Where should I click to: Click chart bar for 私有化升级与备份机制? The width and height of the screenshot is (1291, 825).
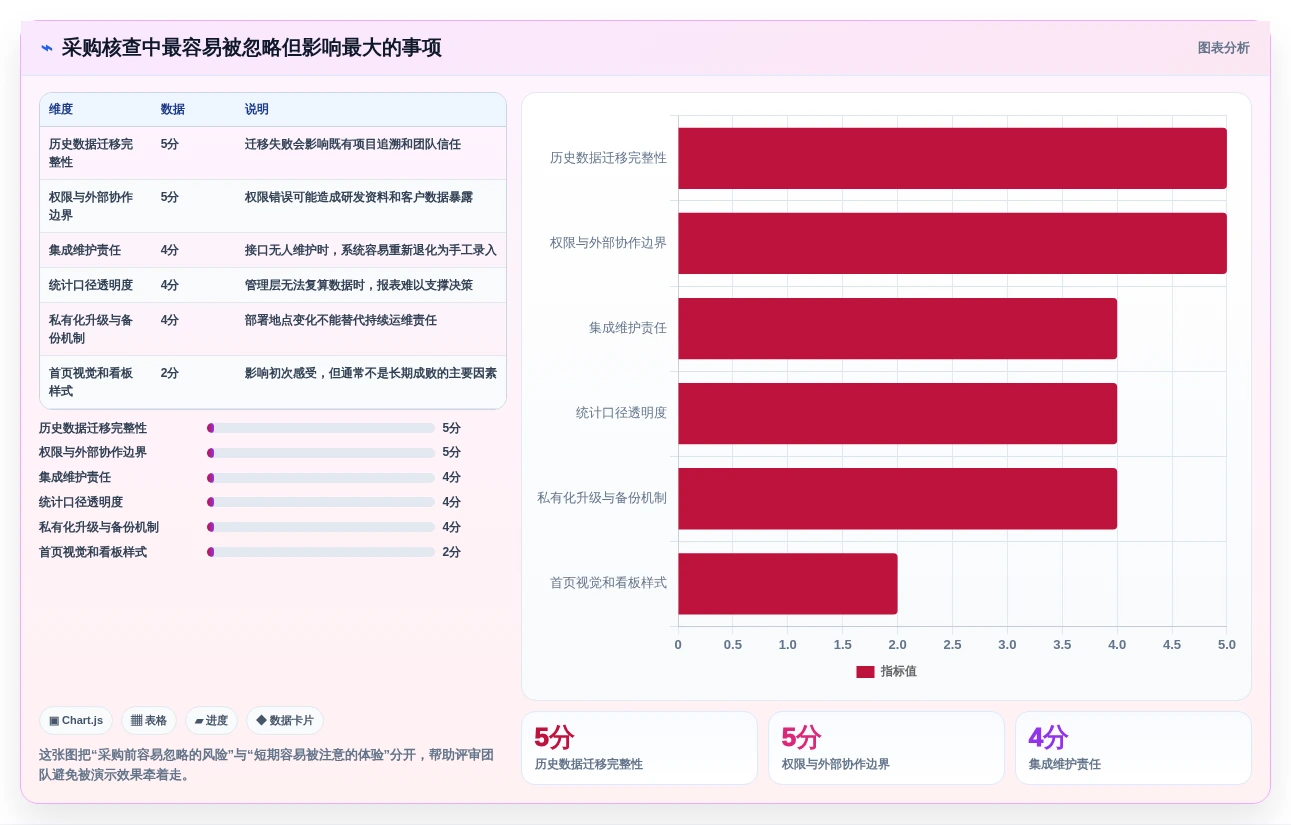coord(897,498)
